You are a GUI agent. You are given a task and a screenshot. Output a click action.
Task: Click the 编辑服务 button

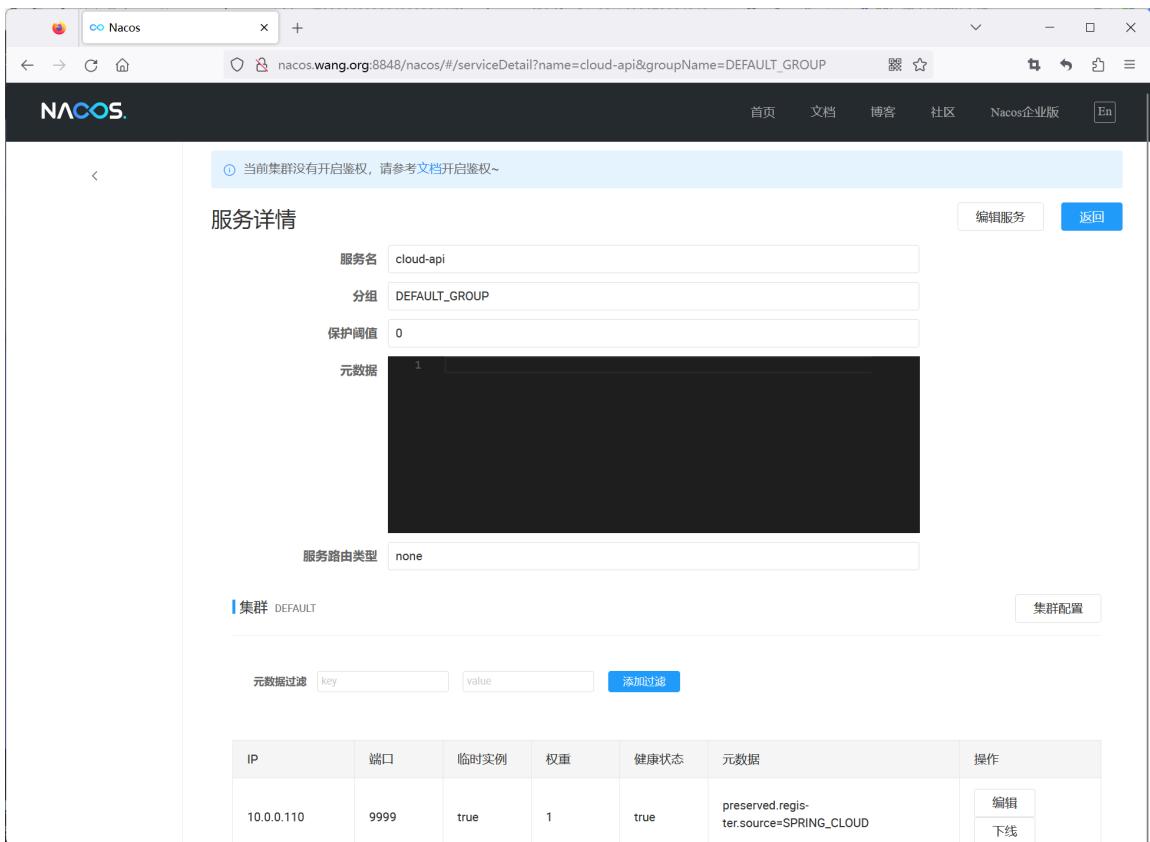click(1000, 216)
